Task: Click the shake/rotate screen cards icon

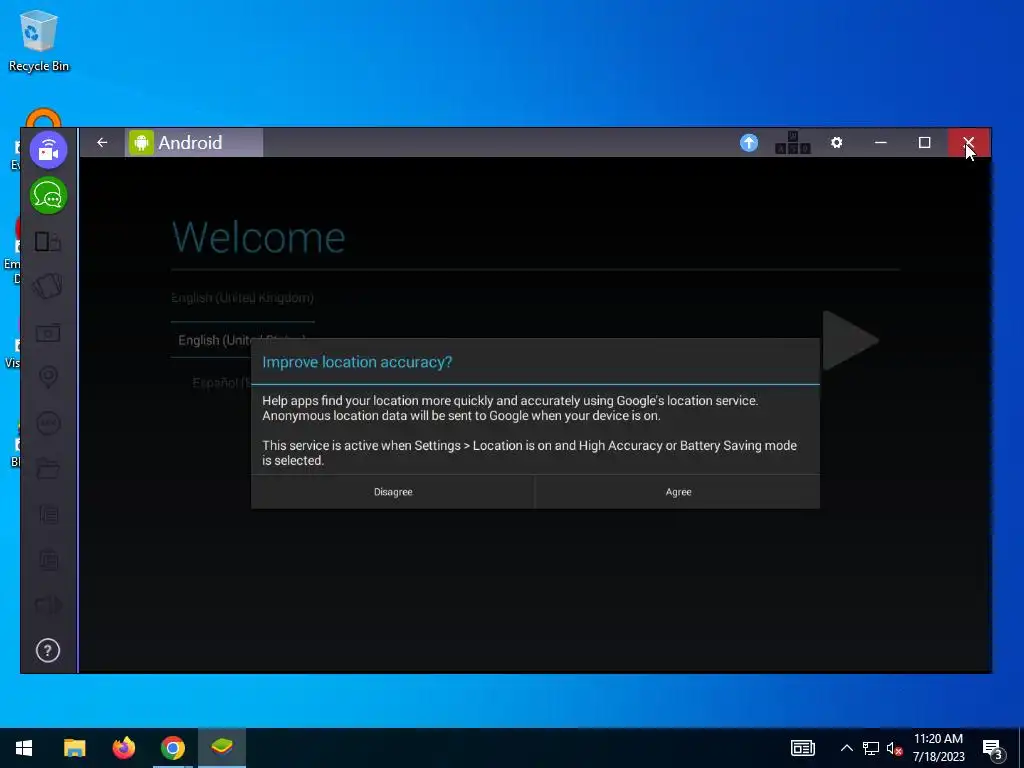Action: (48, 286)
